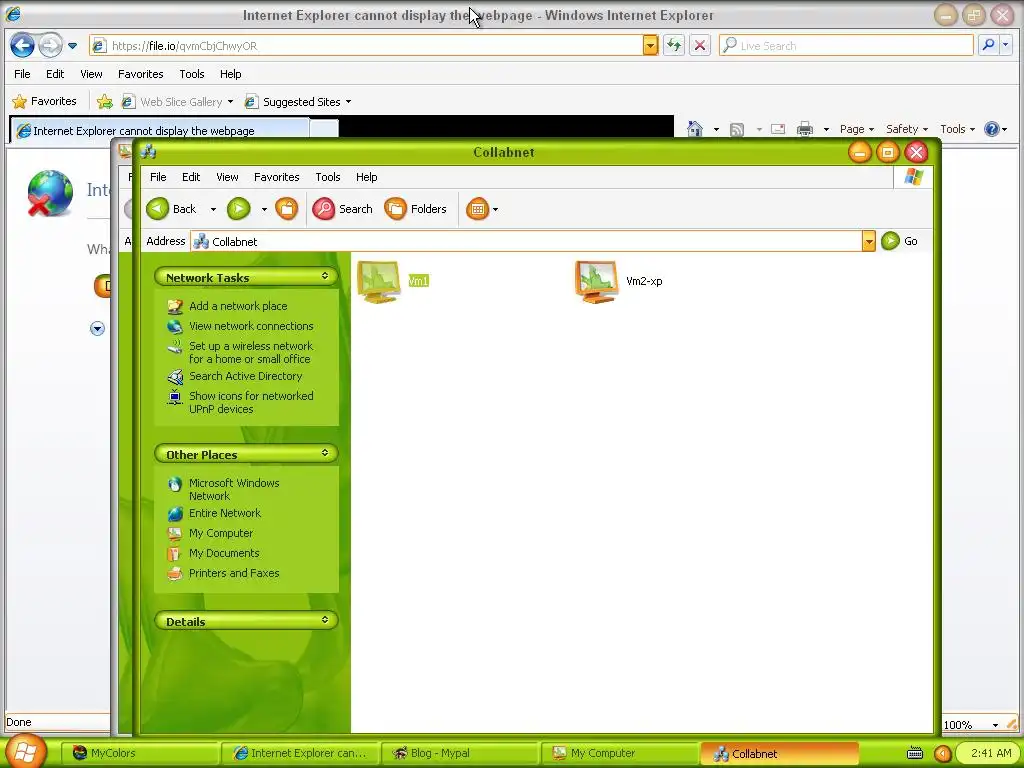Click the Stop button in Internet Explorer
The width and height of the screenshot is (1024, 768).
699,46
